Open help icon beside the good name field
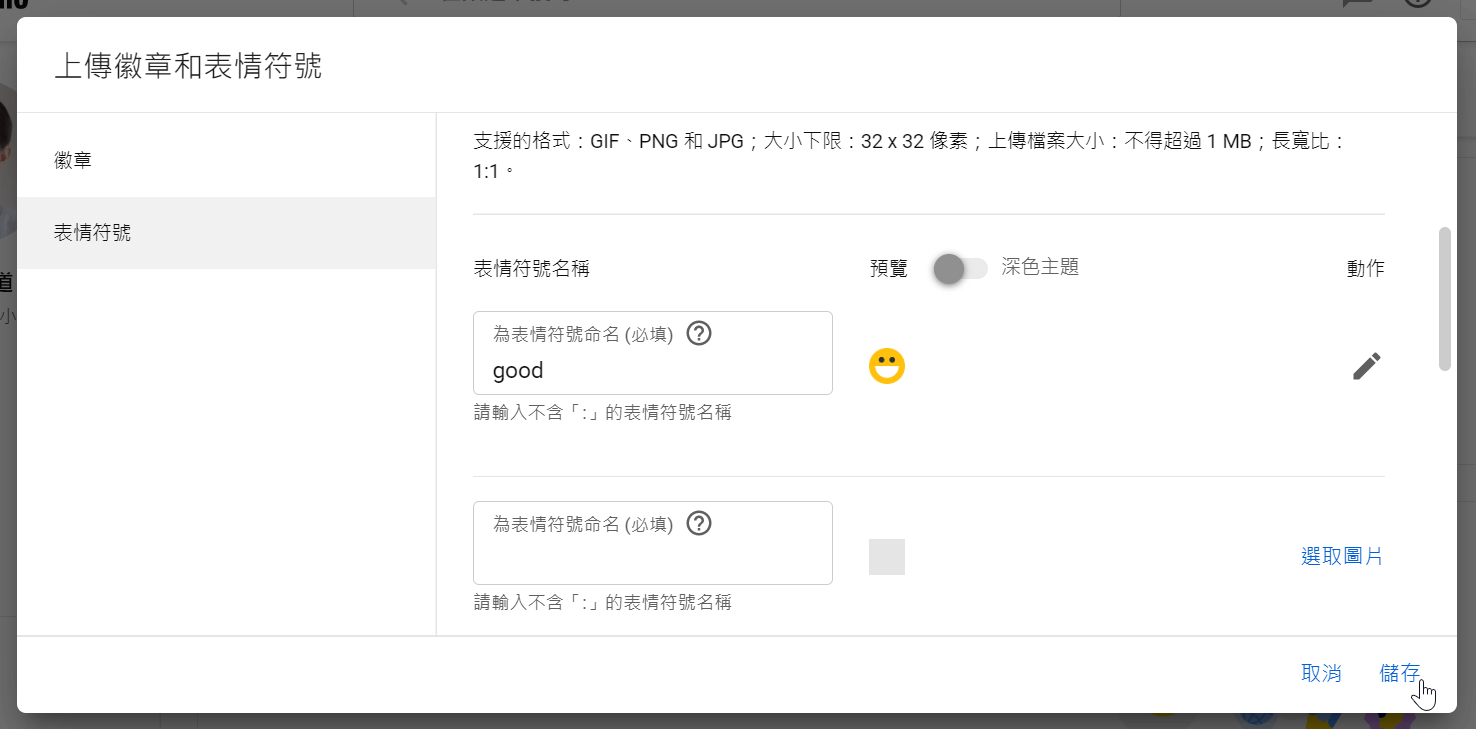Screen dimensions: 1476x729 700,333
